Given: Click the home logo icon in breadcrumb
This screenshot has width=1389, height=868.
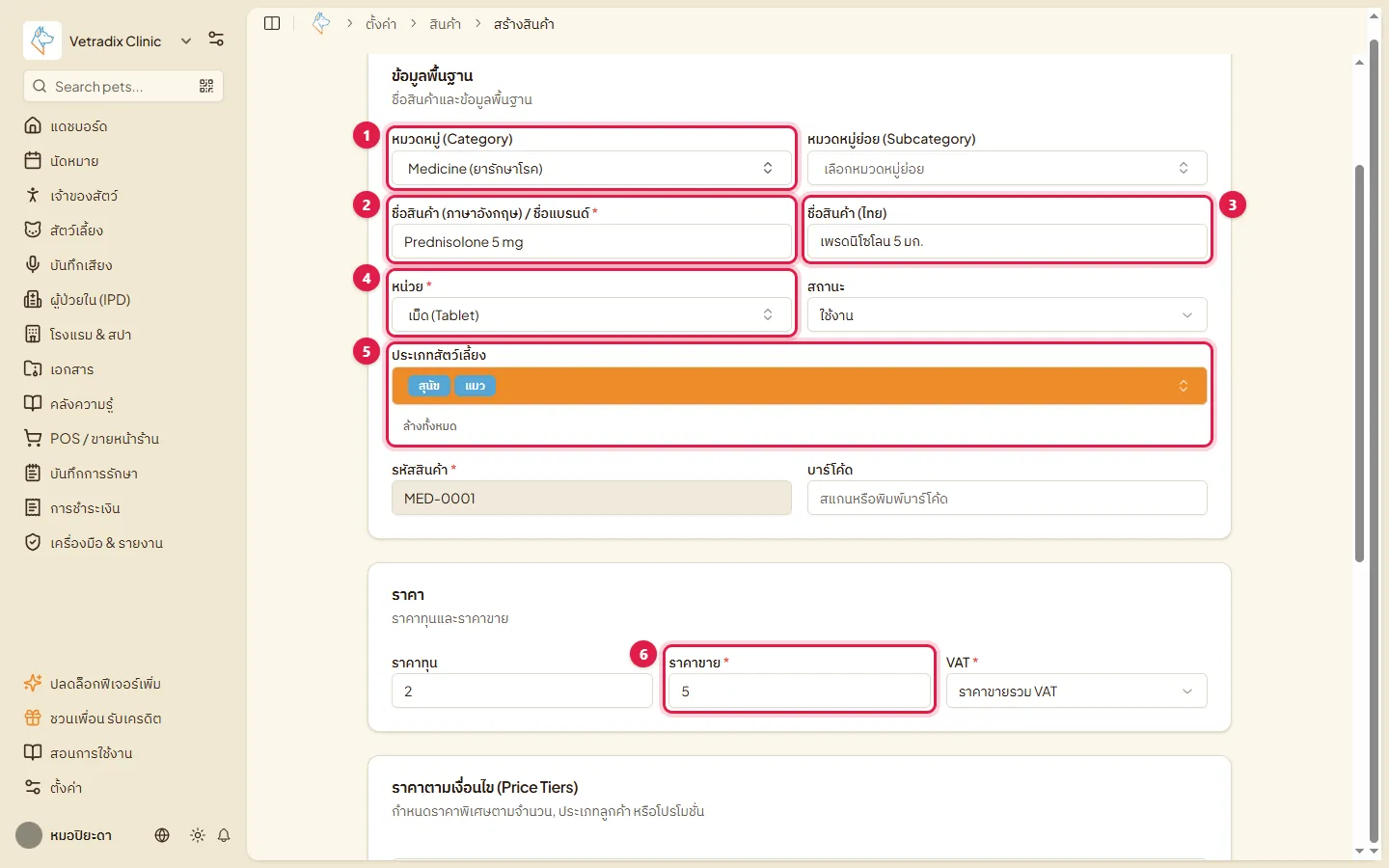Looking at the screenshot, I should (x=321, y=23).
